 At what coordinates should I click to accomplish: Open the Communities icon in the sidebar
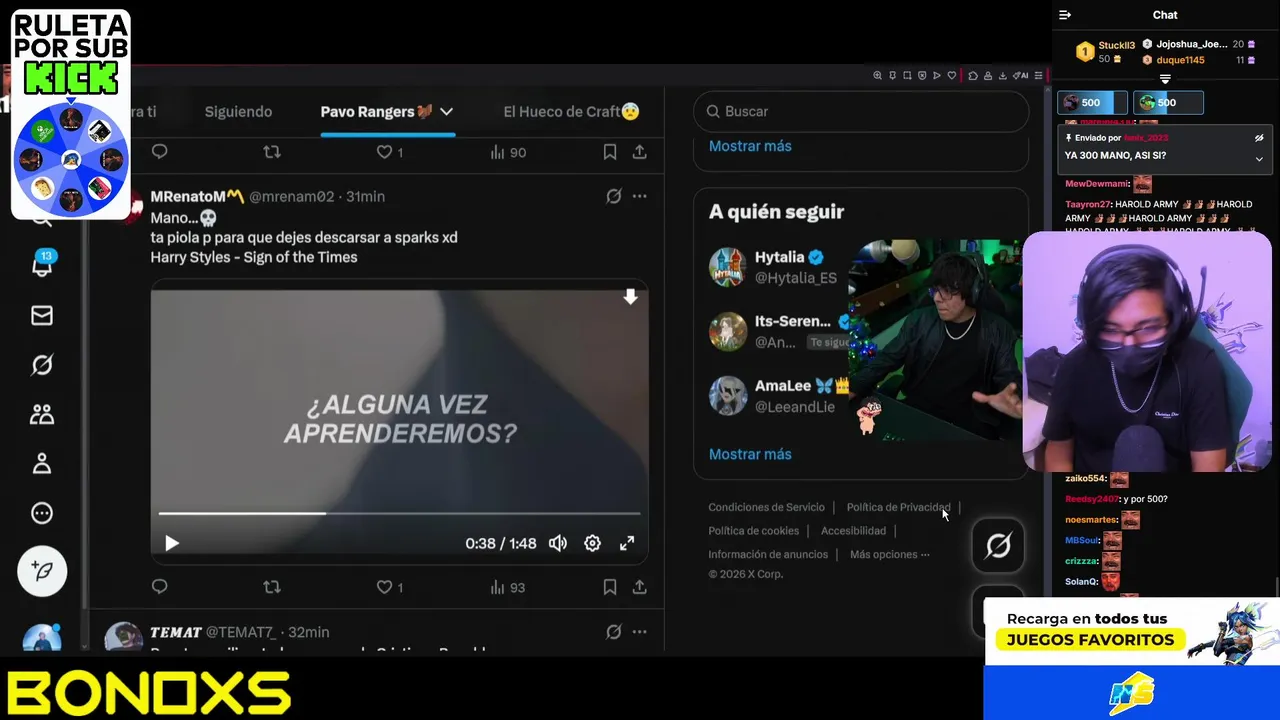42,414
